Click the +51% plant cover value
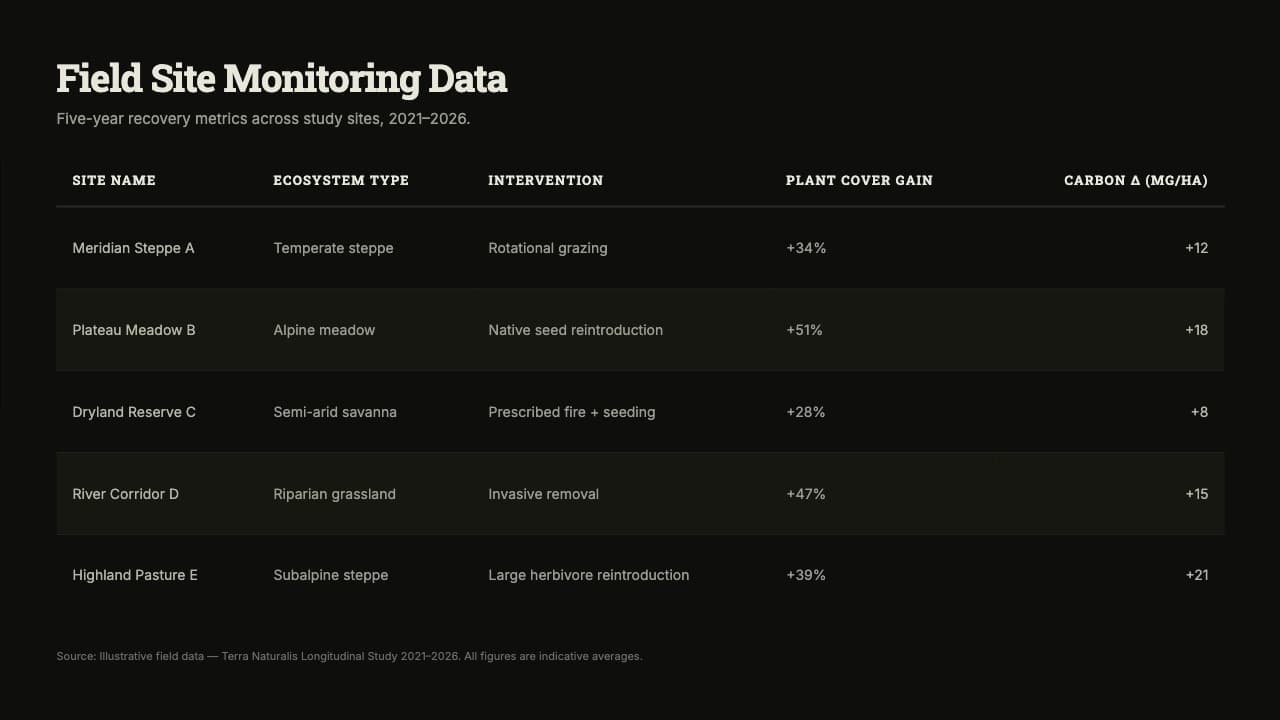The height and width of the screenshot is (720, 1280). coord(805,330)
